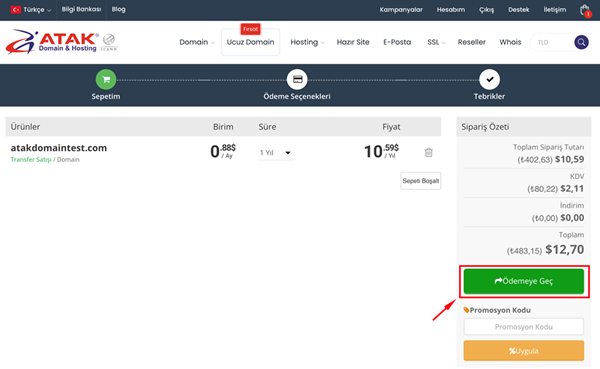
Task: Click the Uygula promo button
Action: (x=524, y=351)
